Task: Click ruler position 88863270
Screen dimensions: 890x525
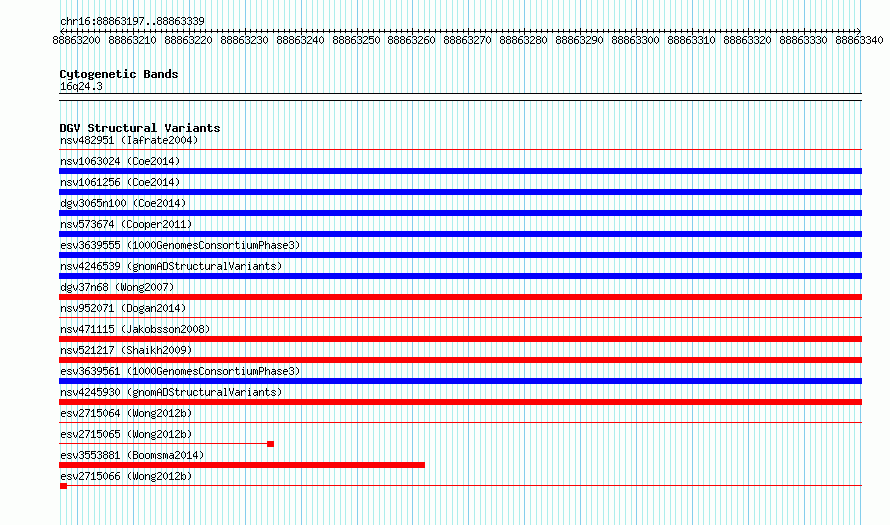Action: [467, 40]
